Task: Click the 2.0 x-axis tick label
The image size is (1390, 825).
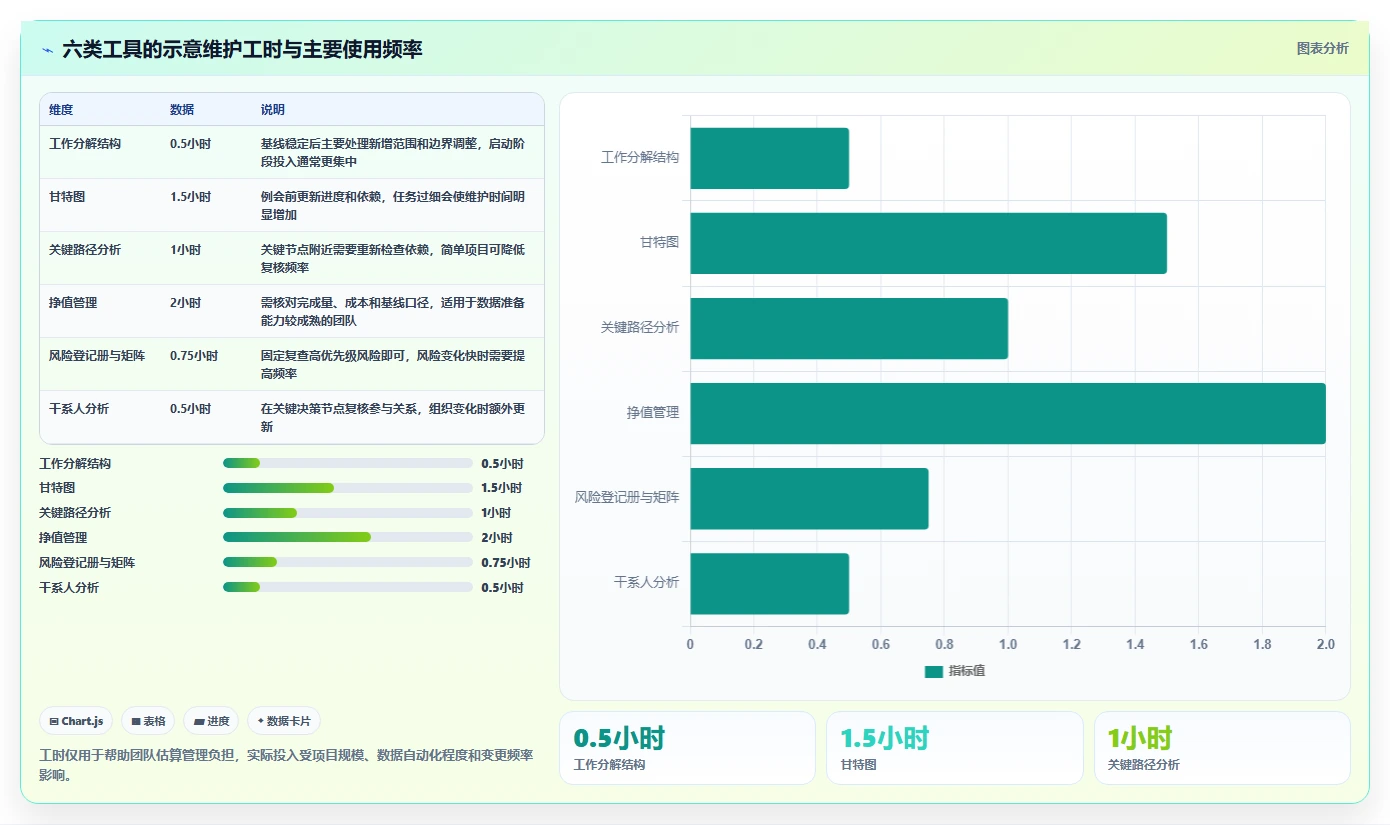Action: [1326, 644]
